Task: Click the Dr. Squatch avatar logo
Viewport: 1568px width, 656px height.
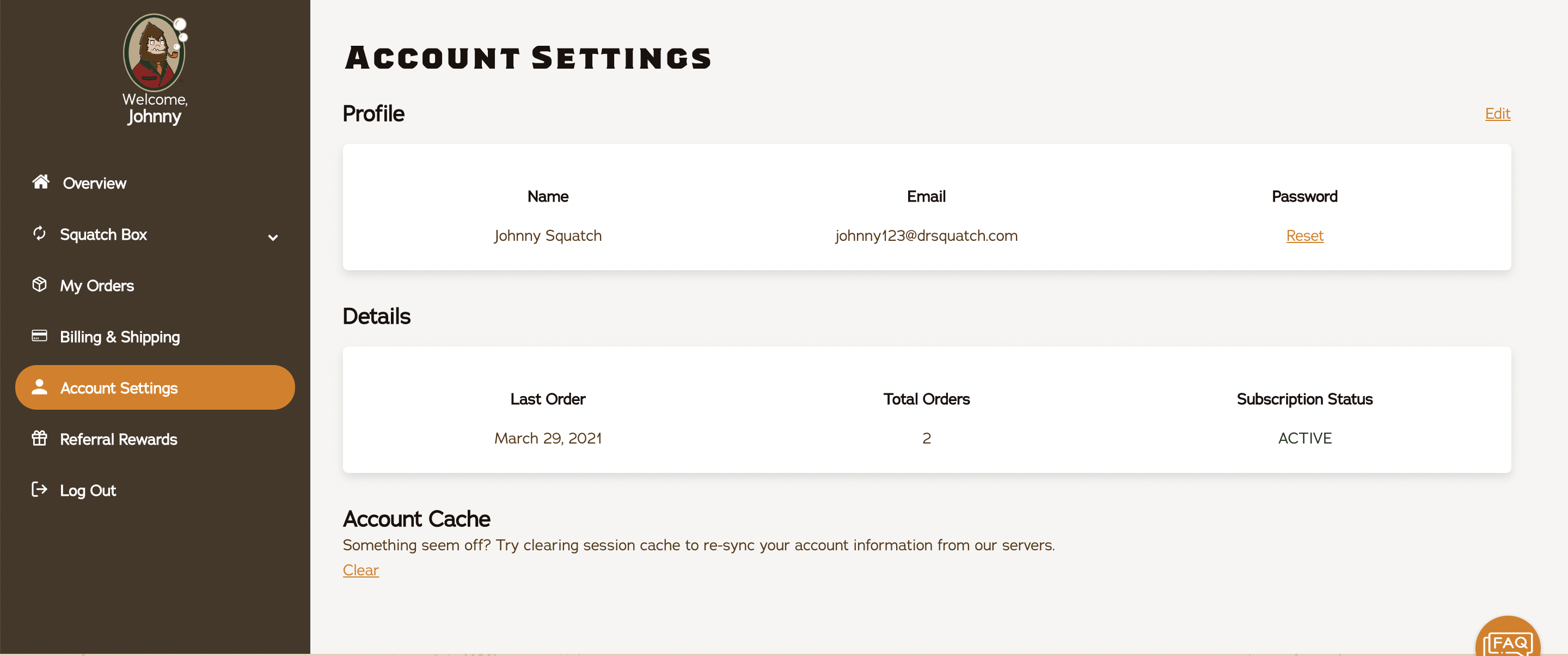Action: 155,52
